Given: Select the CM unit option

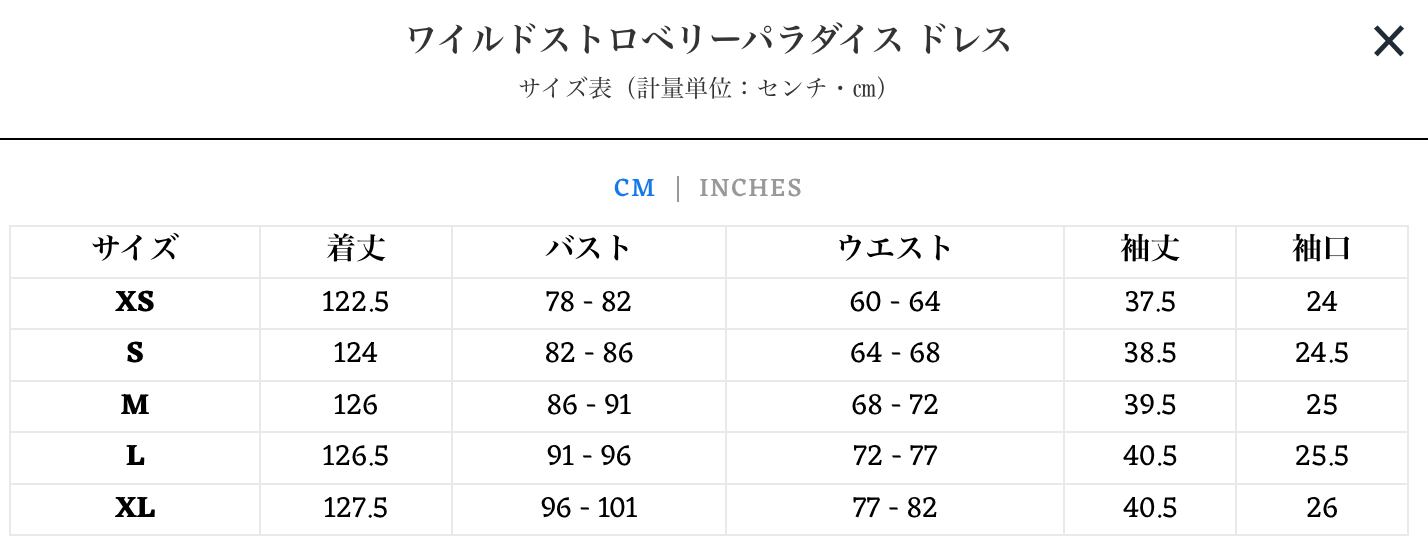Looking at the screenshot, I should [634, 188].
